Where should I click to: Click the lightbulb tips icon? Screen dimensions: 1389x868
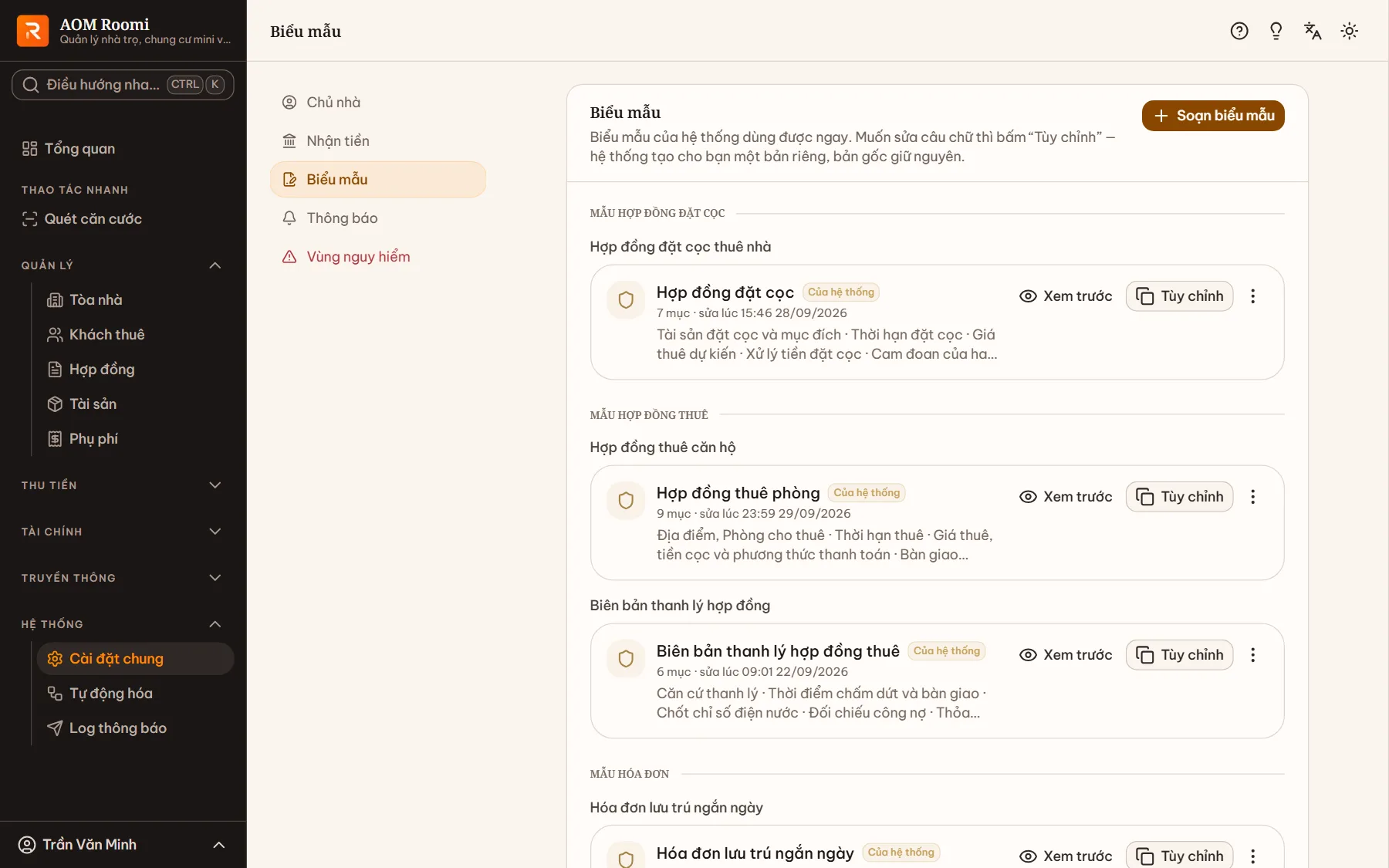point(1276,31)
